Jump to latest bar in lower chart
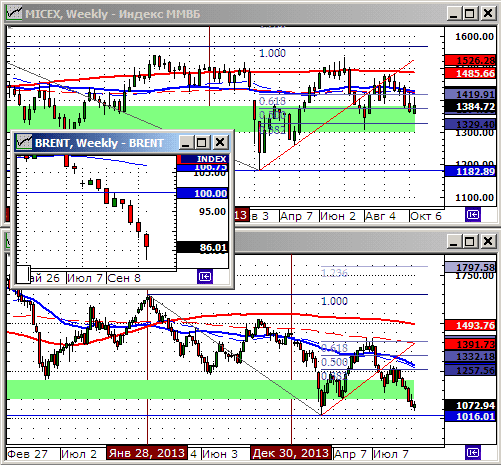 point(473,452)
